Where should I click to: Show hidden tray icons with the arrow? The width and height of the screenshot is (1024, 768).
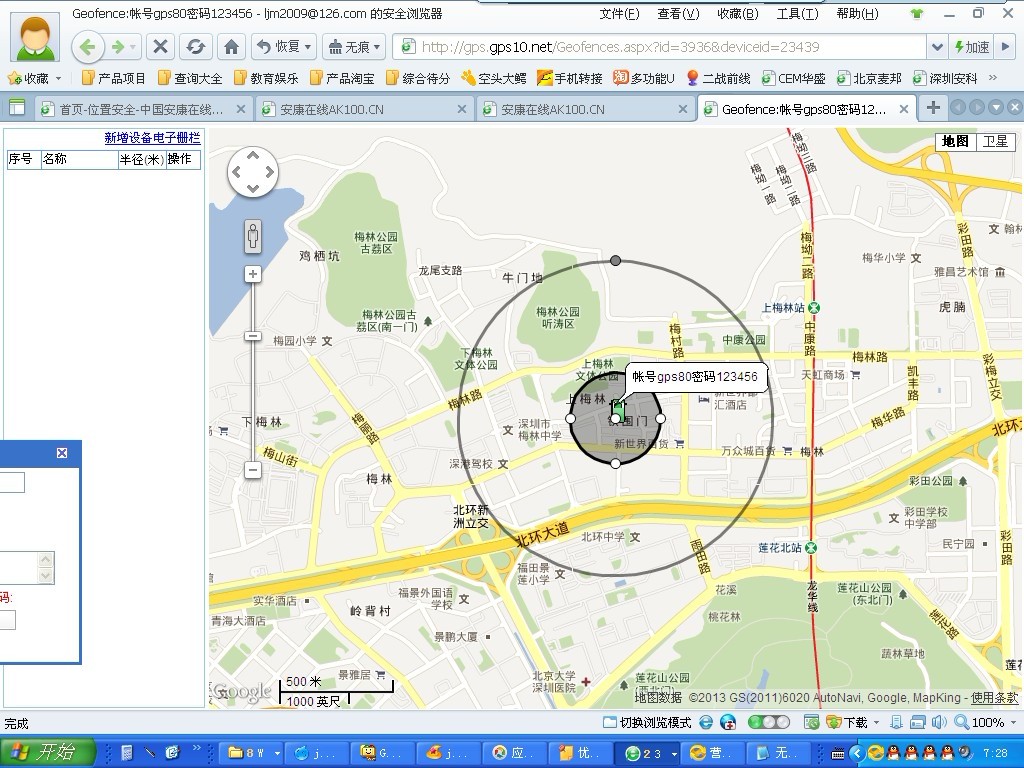click(x=857, y=753)
